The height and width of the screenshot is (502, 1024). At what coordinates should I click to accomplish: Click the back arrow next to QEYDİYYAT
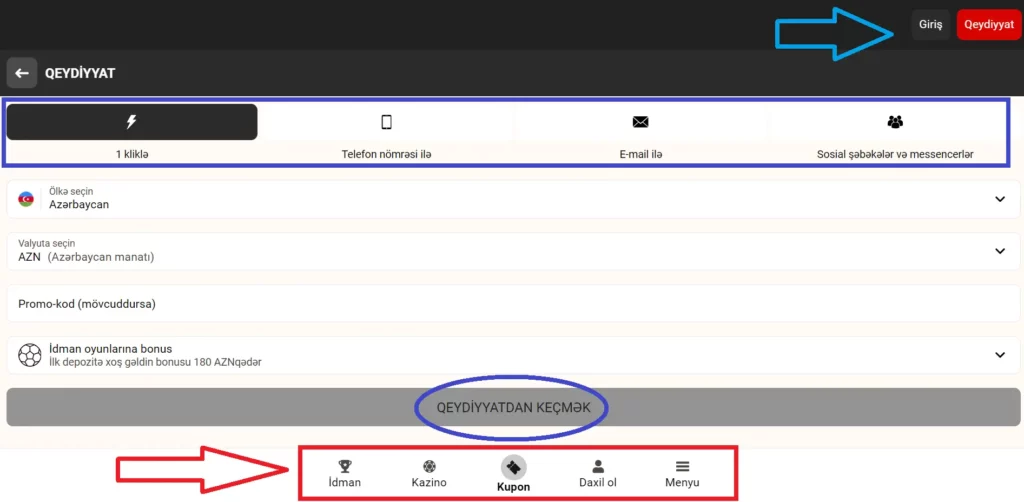pyautogui.click(x=21, y=73)
